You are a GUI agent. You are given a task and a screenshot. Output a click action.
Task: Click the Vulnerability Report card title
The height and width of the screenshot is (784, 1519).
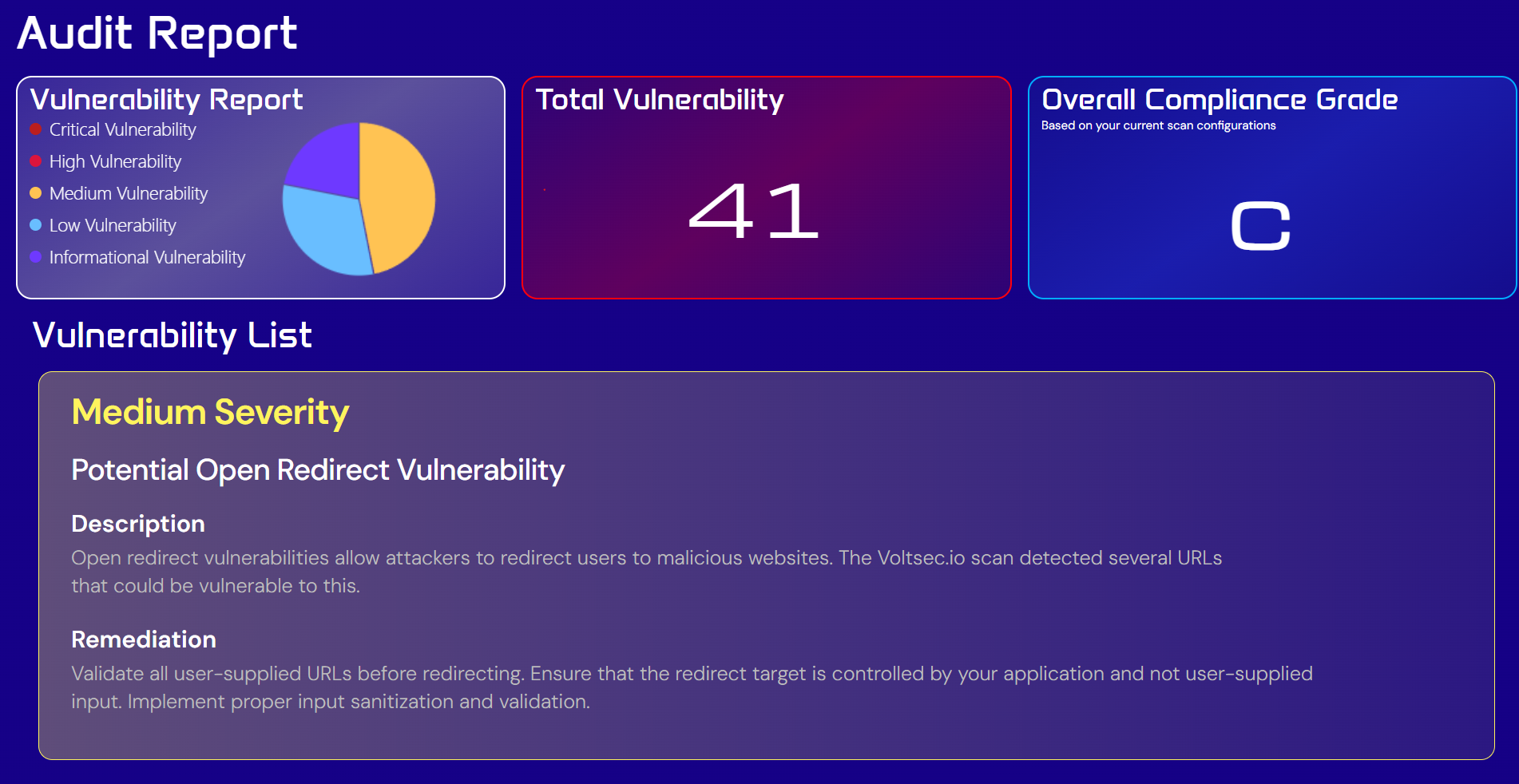[x=166, y=100]
